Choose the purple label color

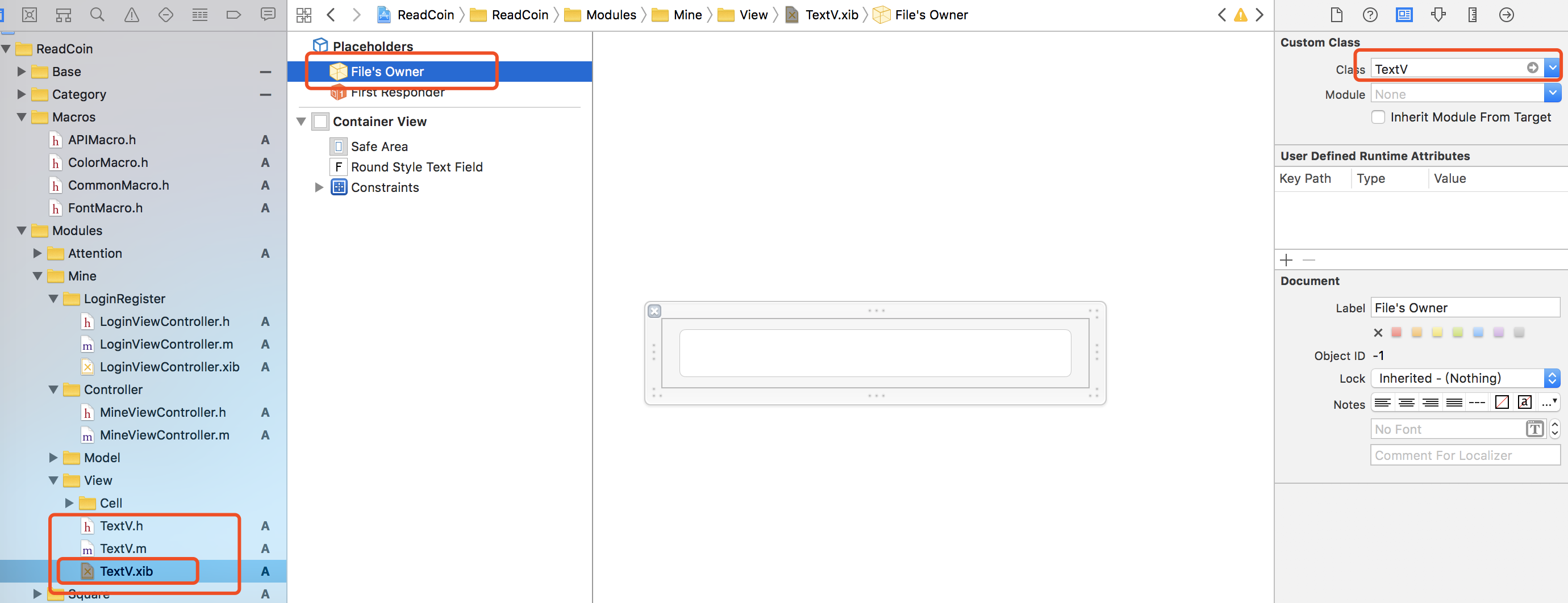[1499, 333]
